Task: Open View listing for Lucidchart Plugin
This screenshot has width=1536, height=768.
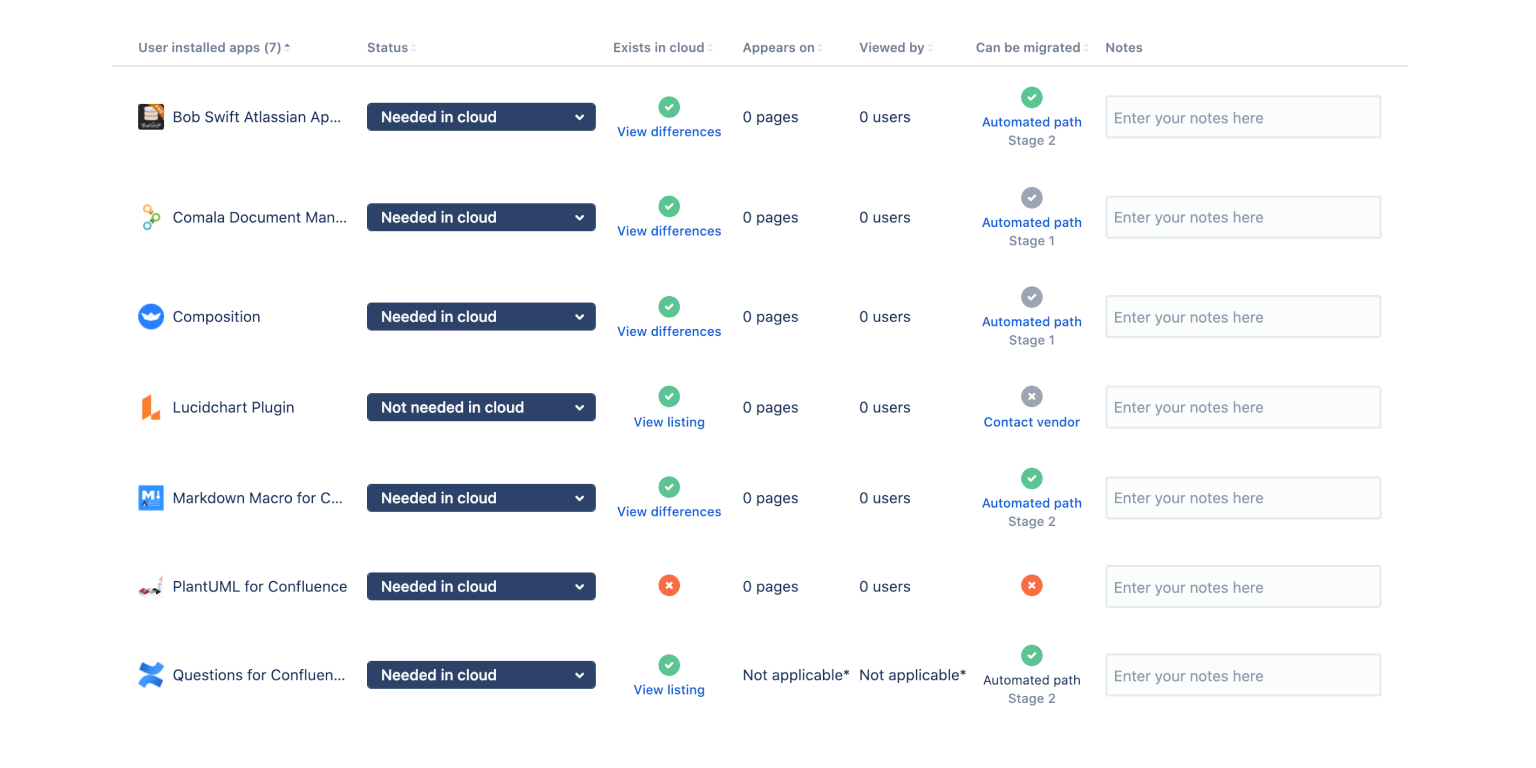Action: click(668, 421)
